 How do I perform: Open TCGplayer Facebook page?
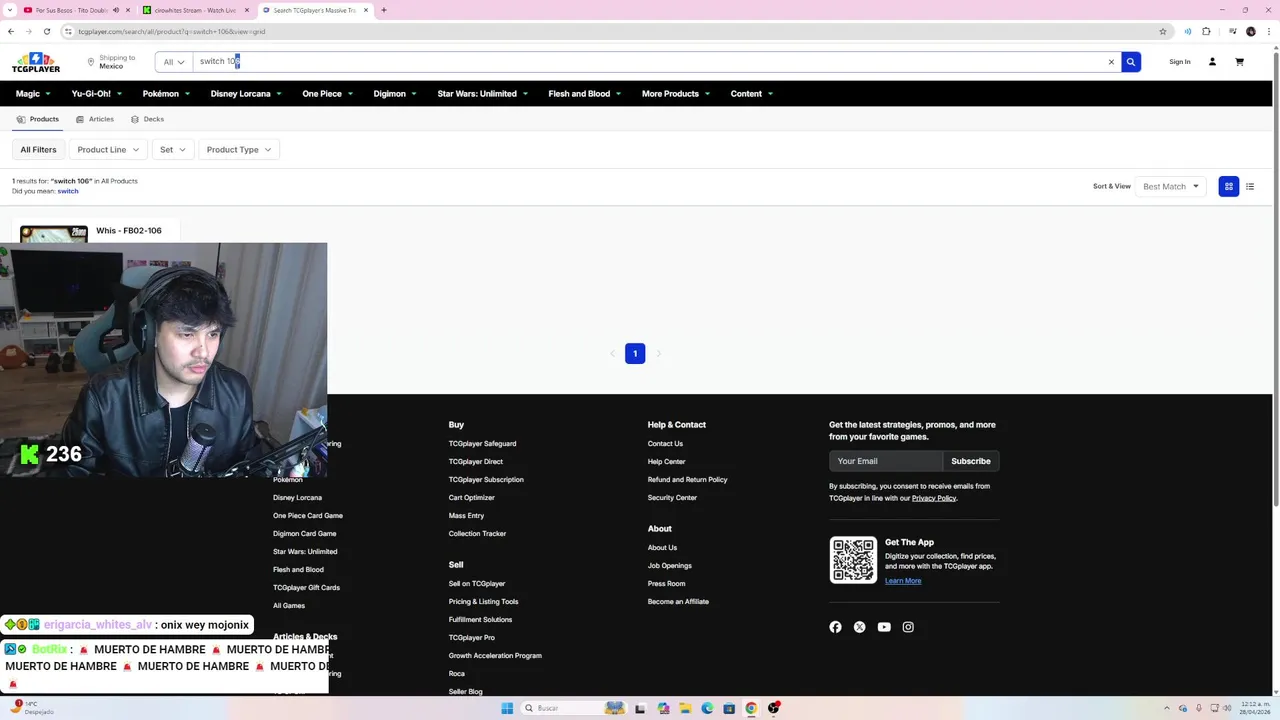[835, 627]
